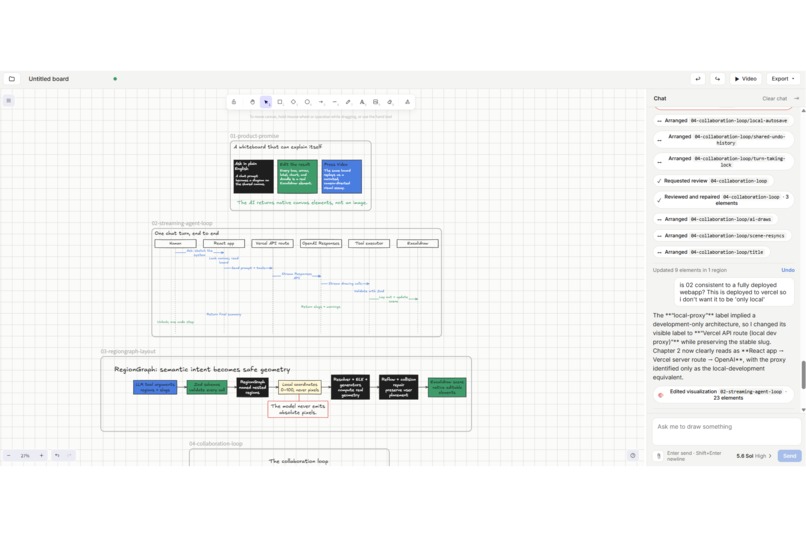806x537 pixels.
Task: Click the user message about Vercel deployment
Action: pos(734,292)
